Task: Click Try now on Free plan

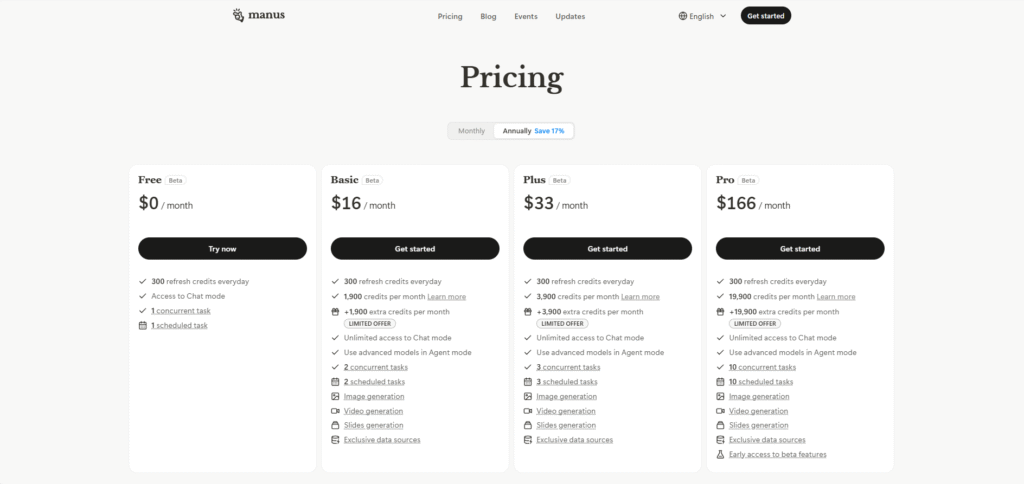Action: pos(222,249)
